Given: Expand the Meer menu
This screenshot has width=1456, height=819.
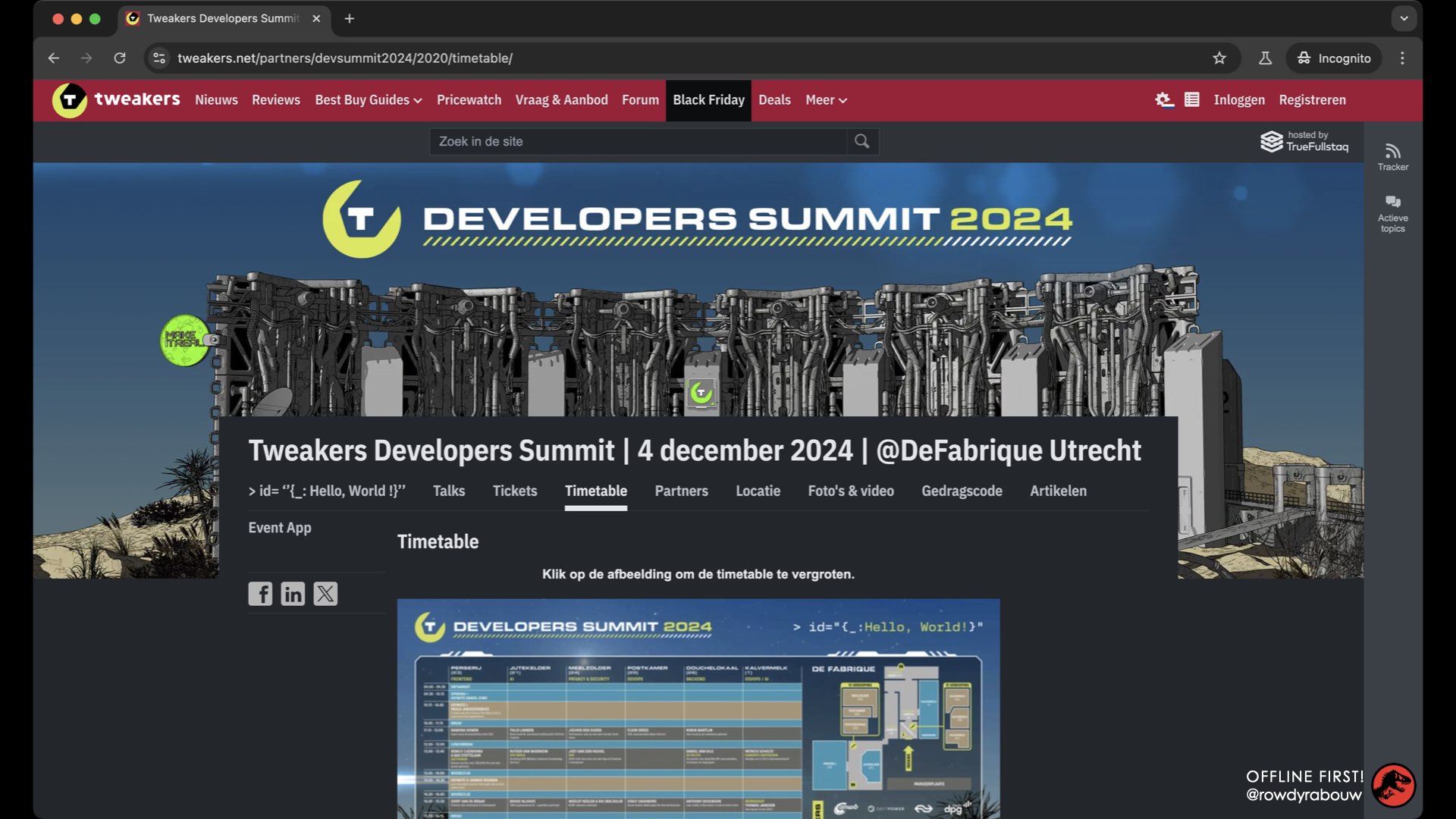Looking at the screenshot, I should [826, 100].
